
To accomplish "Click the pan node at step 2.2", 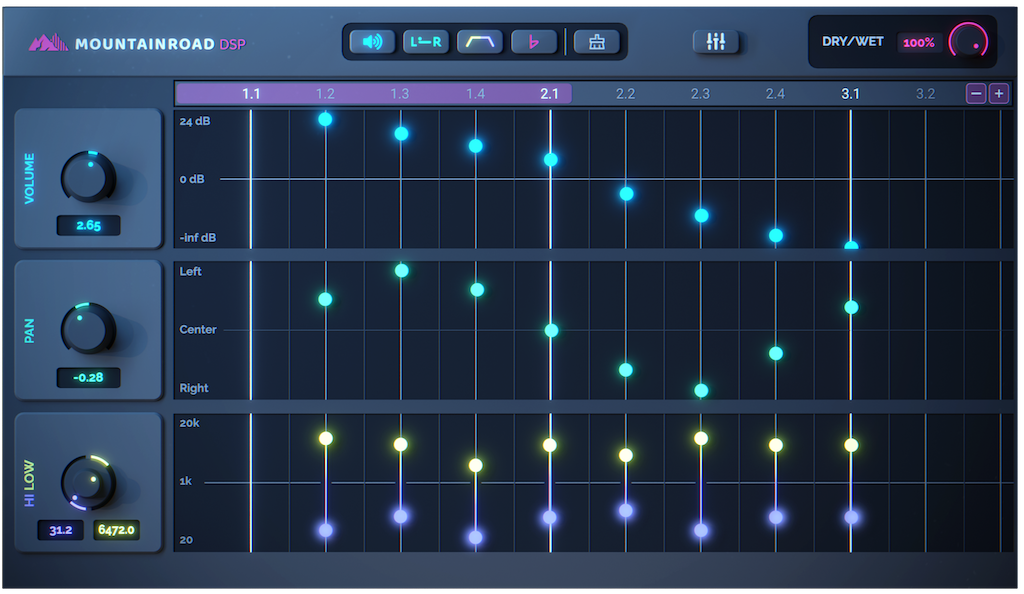I will point(626,371).
